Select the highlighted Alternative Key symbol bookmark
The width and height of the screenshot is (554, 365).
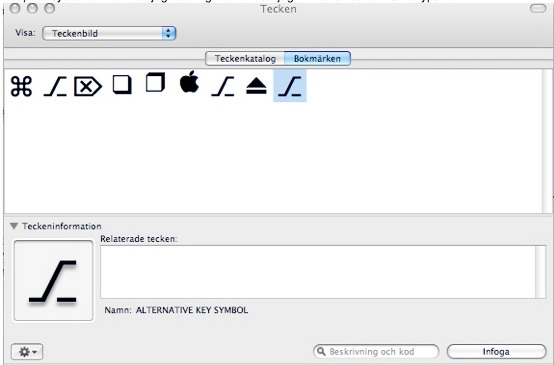click(290, 86)
